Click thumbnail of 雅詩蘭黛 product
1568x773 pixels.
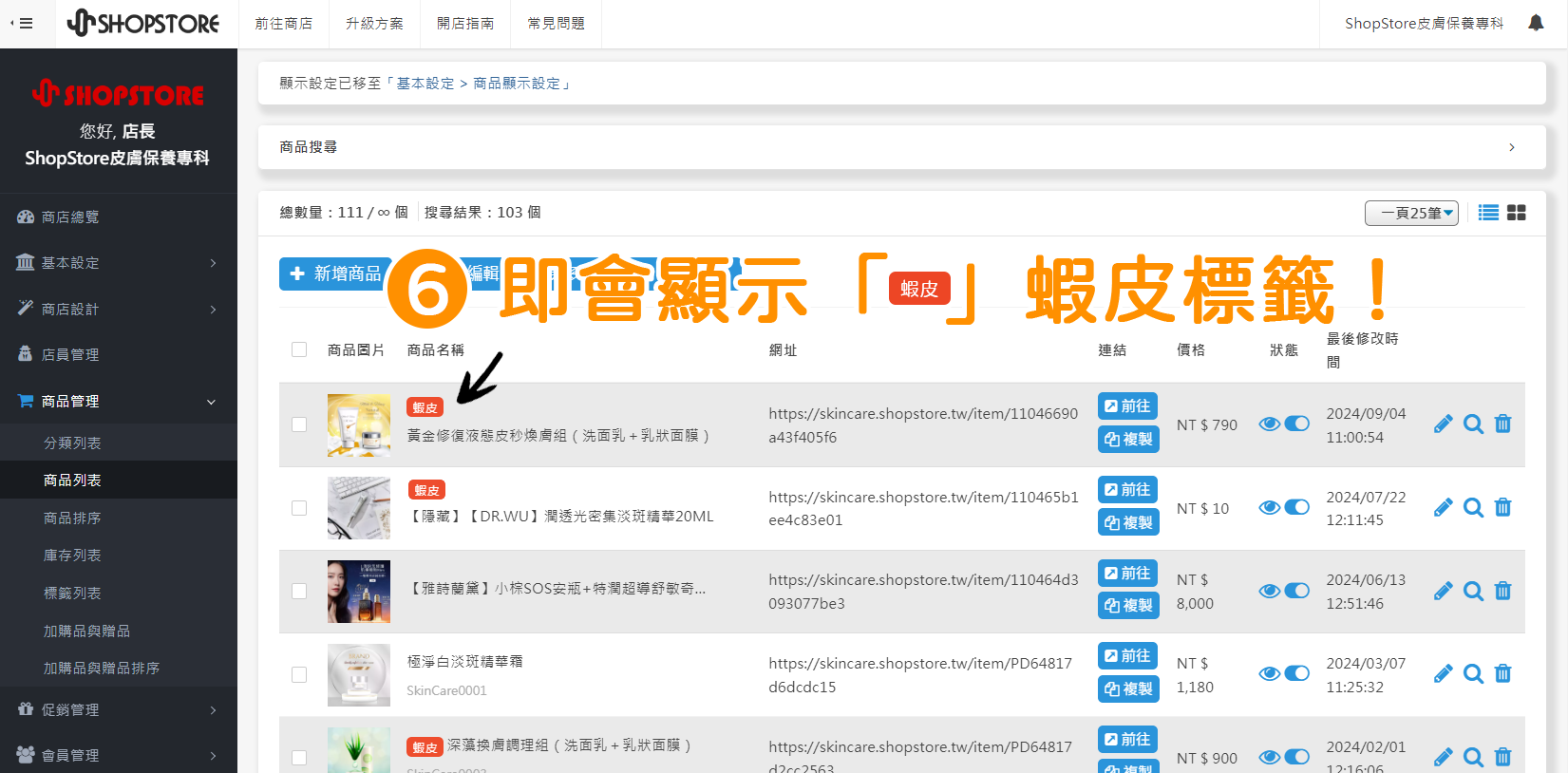click(359, 591)
